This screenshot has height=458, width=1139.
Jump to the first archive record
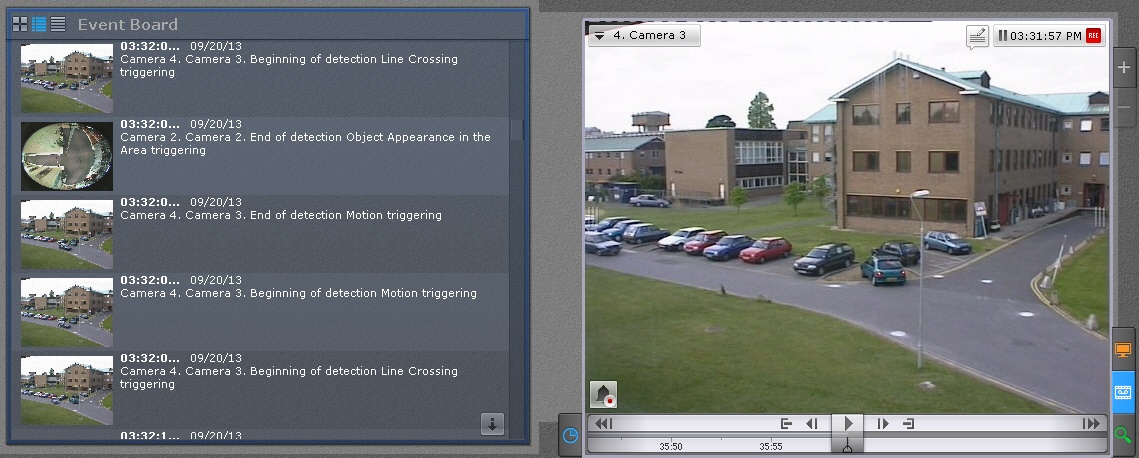pyautogui.click(x=603, y=424)
